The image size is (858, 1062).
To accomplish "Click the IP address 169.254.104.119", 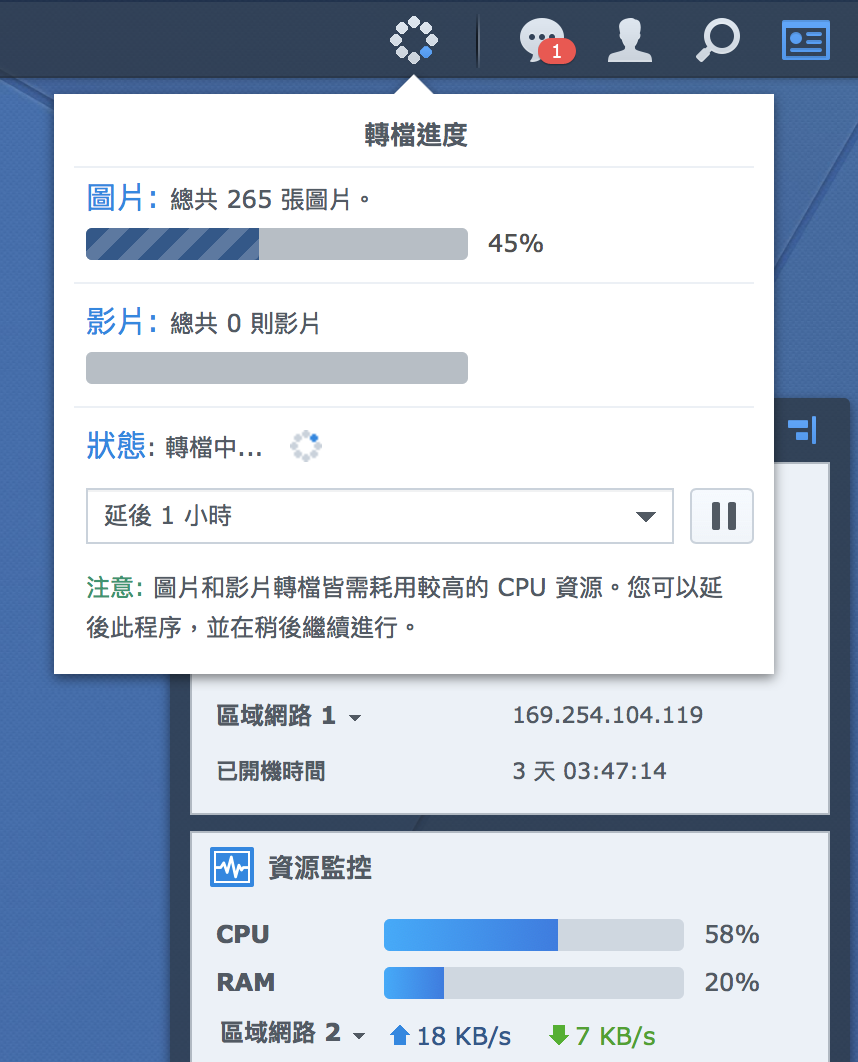I will pos(607,715).
